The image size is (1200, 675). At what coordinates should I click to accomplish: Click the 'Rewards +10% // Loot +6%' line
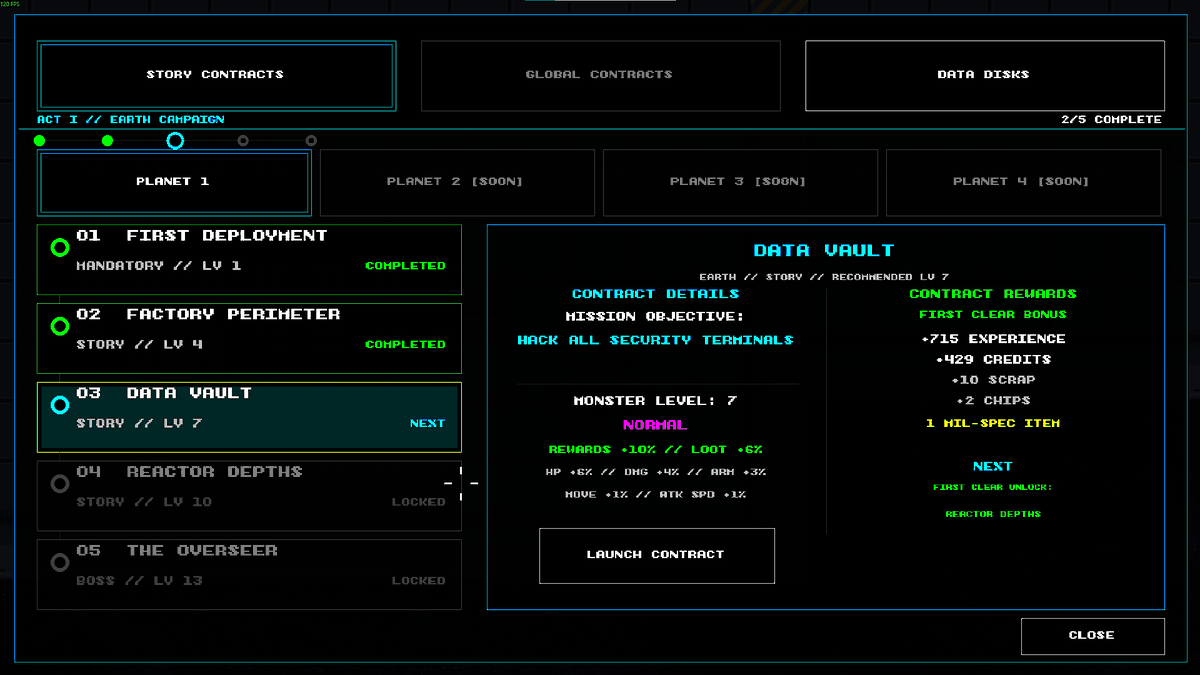click(x=655, y=450)
